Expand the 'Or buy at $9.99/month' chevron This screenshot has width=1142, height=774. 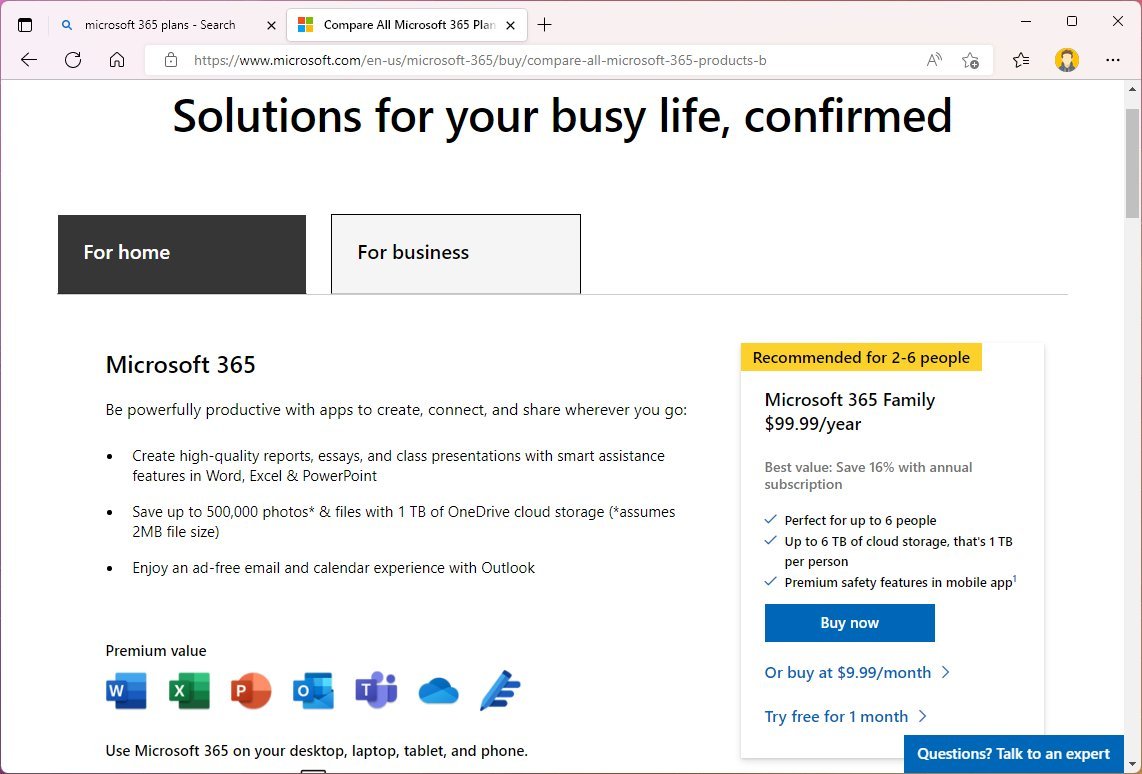click(x=944, y=673)
